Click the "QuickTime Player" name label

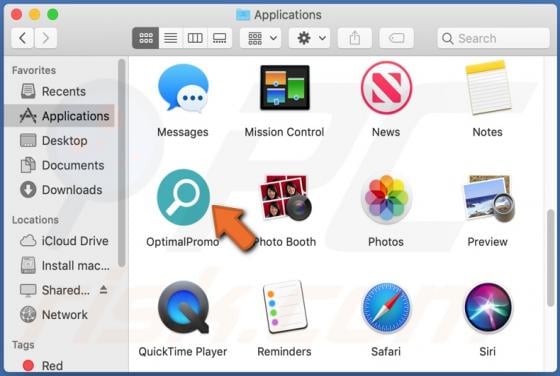coord(182,352)
